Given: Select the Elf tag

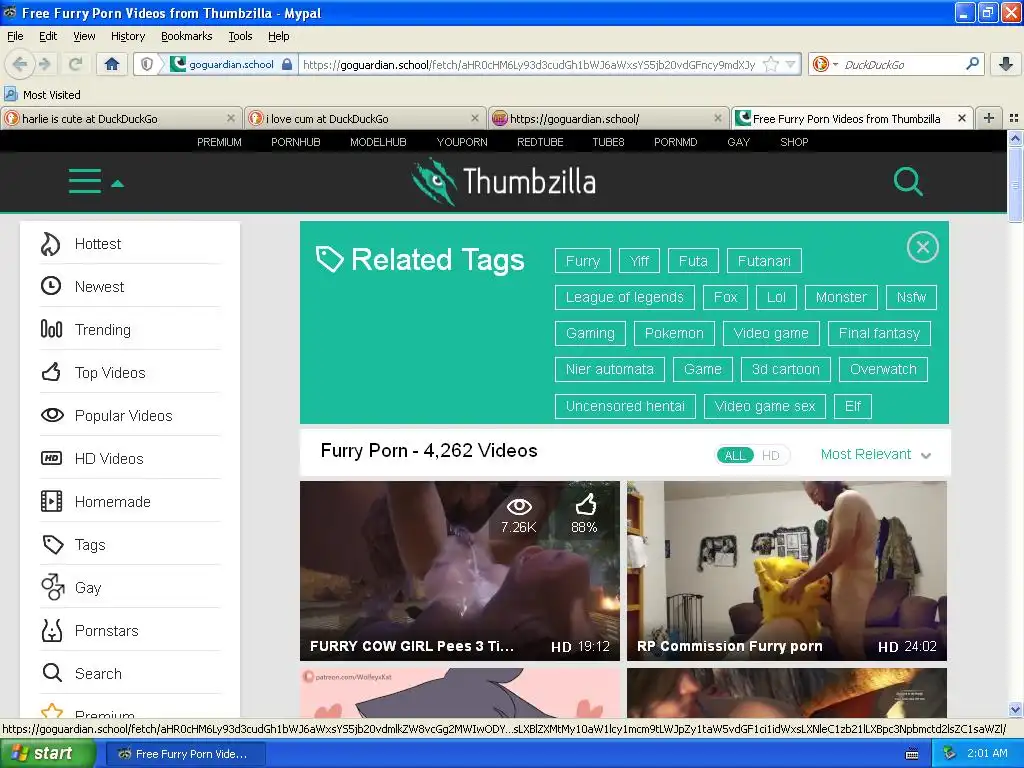Looking at the screenshot, I should click(x=853, y=406).
